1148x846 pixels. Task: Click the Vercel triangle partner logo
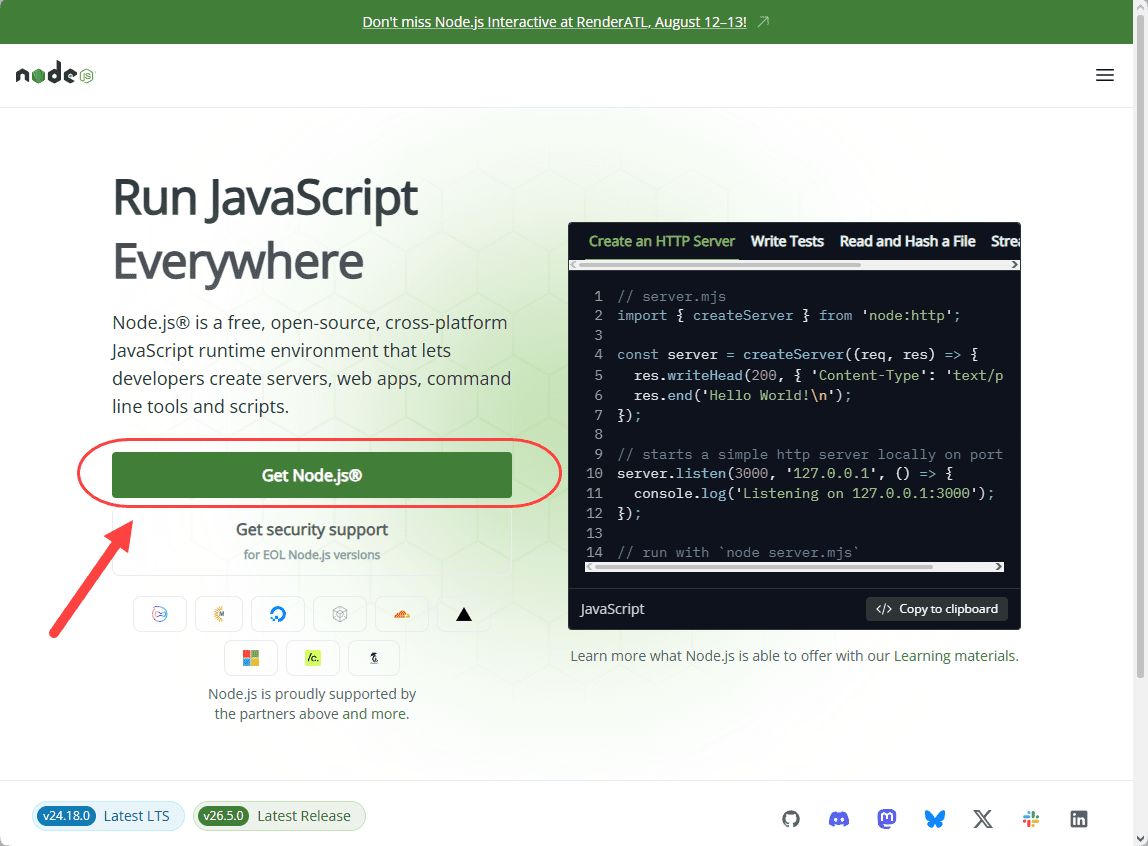(463, 614)
